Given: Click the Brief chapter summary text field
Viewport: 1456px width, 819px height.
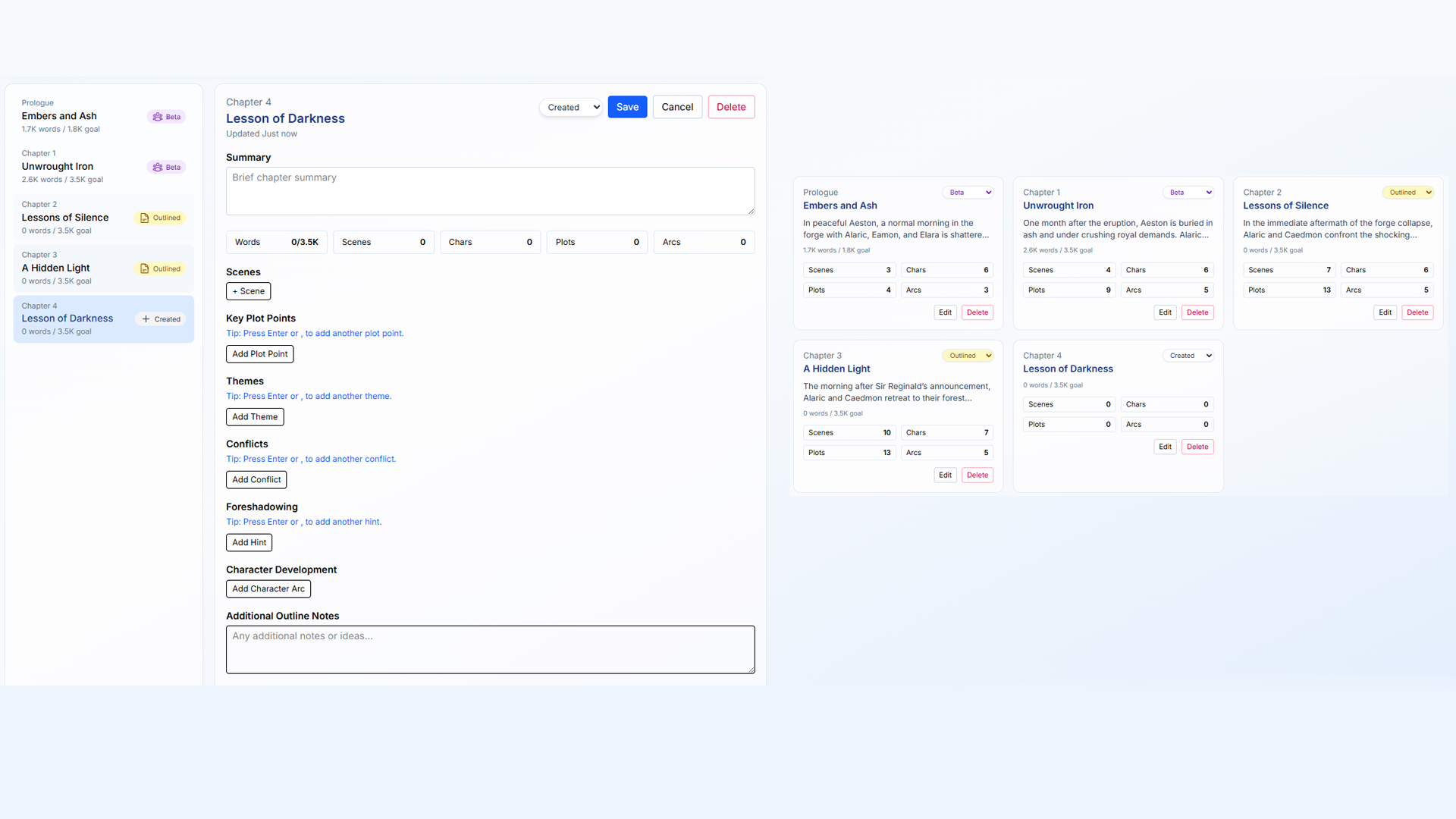Looking at the screenshot, I should click(490, 191).
